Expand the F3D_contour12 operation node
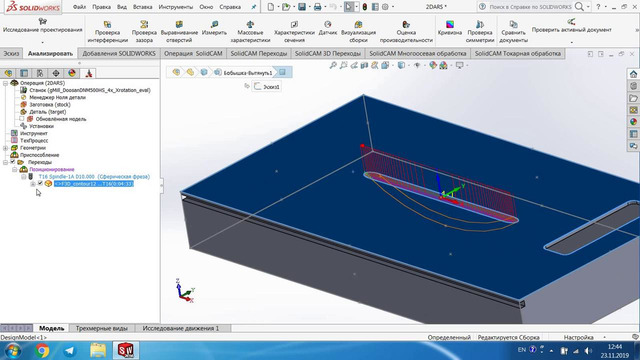 click(x=33, y=184)
